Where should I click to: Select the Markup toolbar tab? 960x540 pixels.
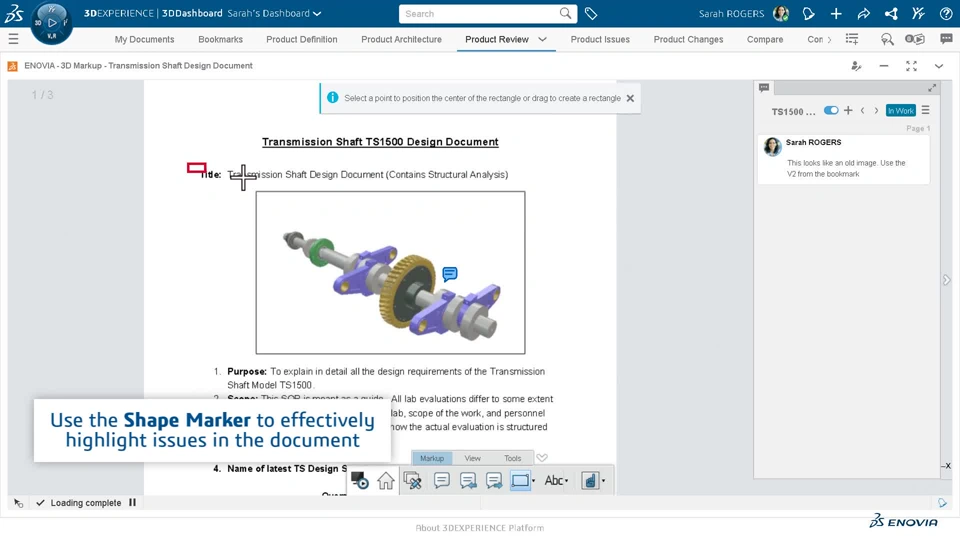pyautogui.click(x=432, y=458)
